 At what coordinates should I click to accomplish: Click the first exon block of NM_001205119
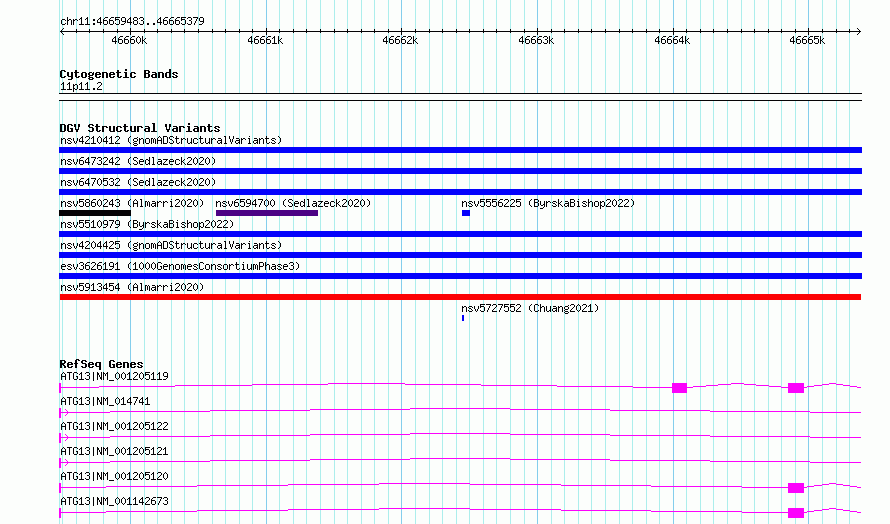click(x=679, y=388)
